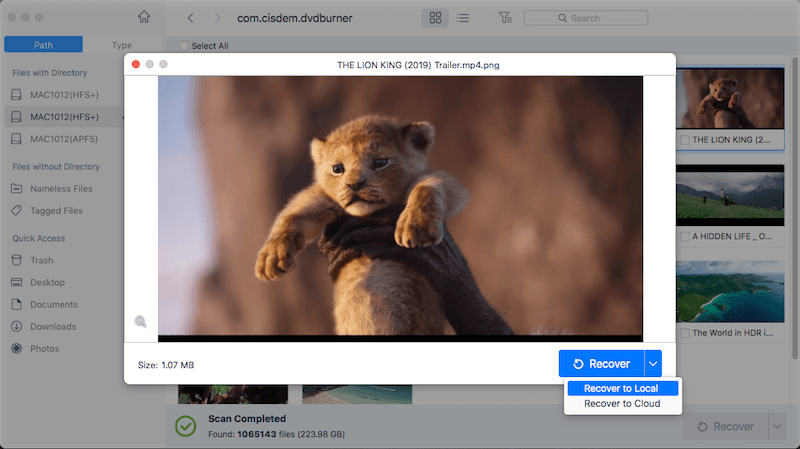Check The World in HDR checkbox
This screenshot has height=449, width=800.
[685, 332]
